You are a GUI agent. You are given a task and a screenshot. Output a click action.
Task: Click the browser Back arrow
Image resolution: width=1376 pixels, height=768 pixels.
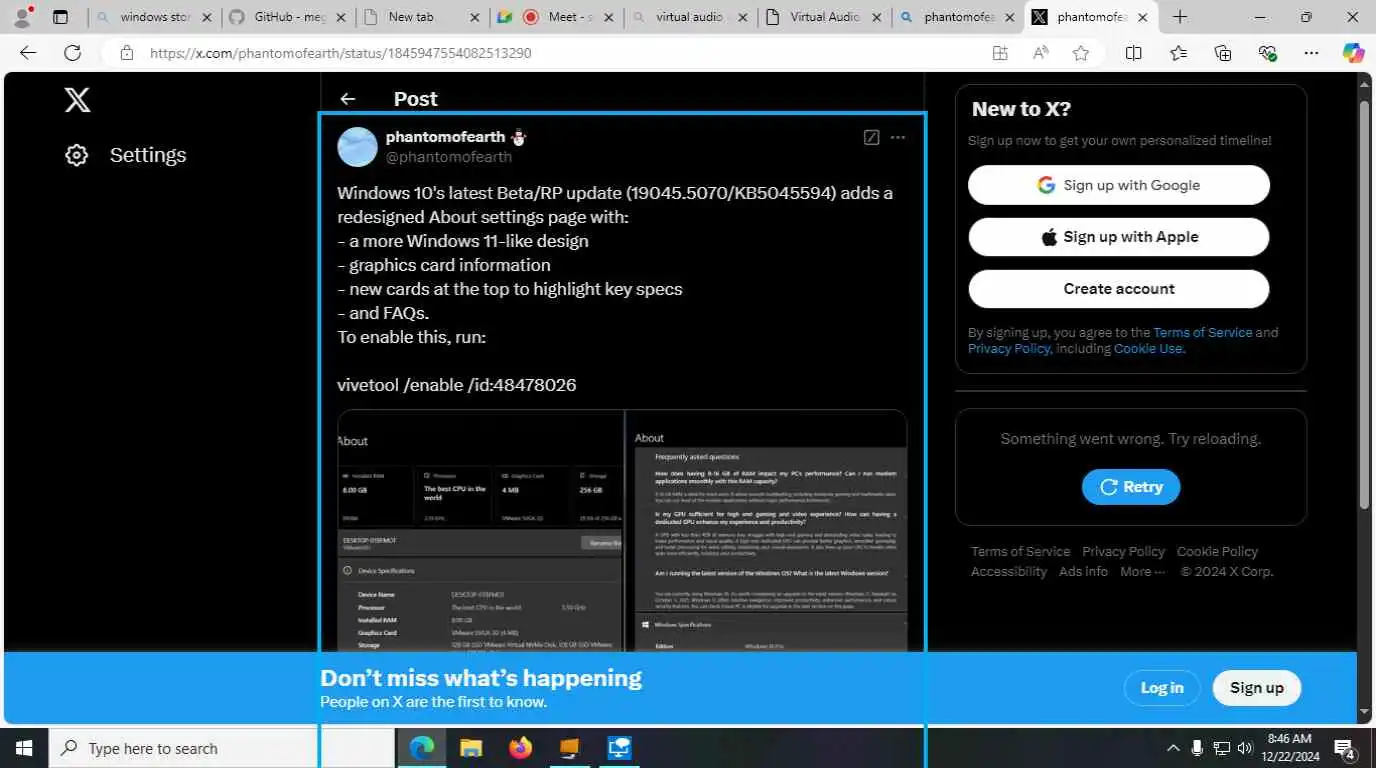tap(28, 53)
